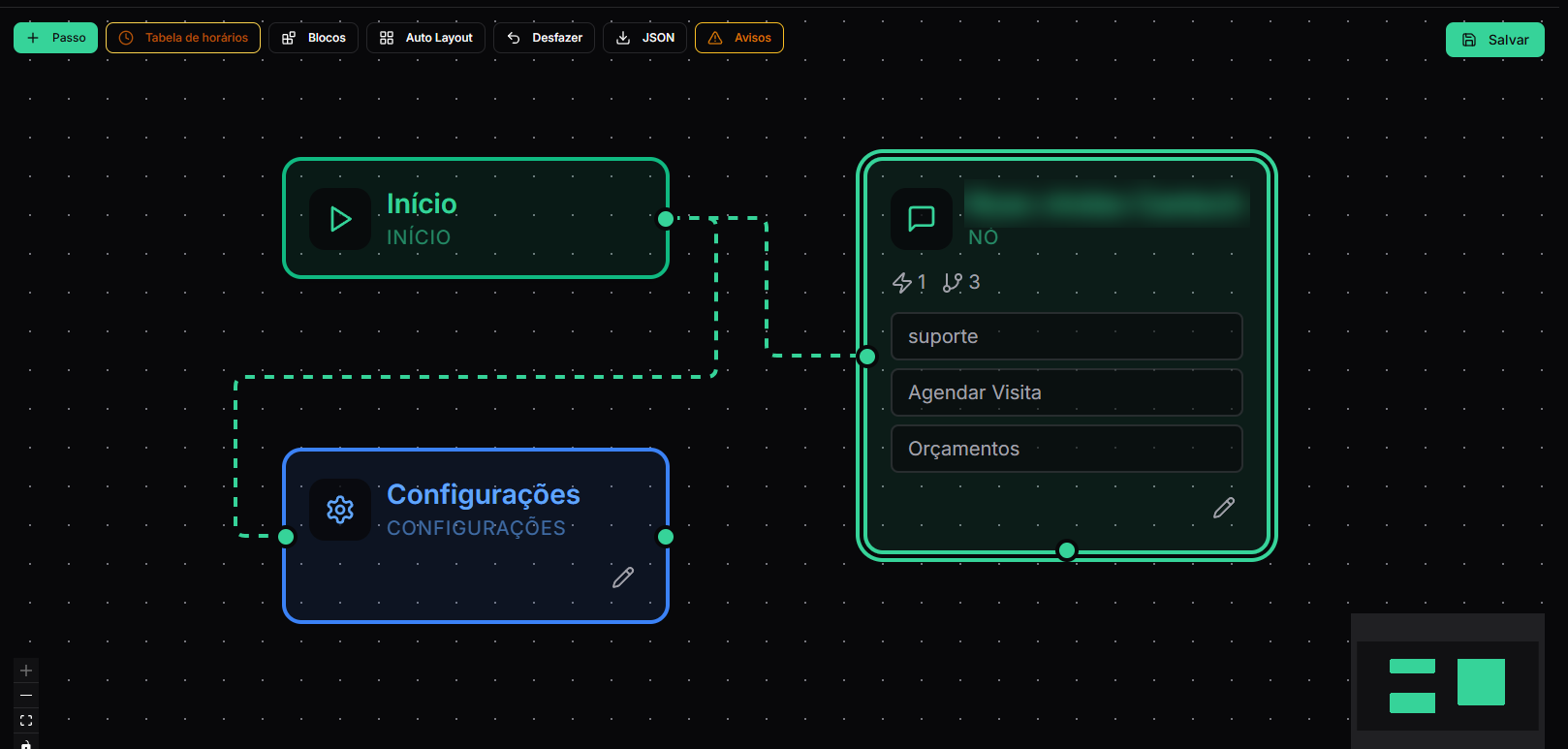The height and width of the screenshot is (749, 1568).
Task: Select the Configurações node title
Action: [484, 494]
